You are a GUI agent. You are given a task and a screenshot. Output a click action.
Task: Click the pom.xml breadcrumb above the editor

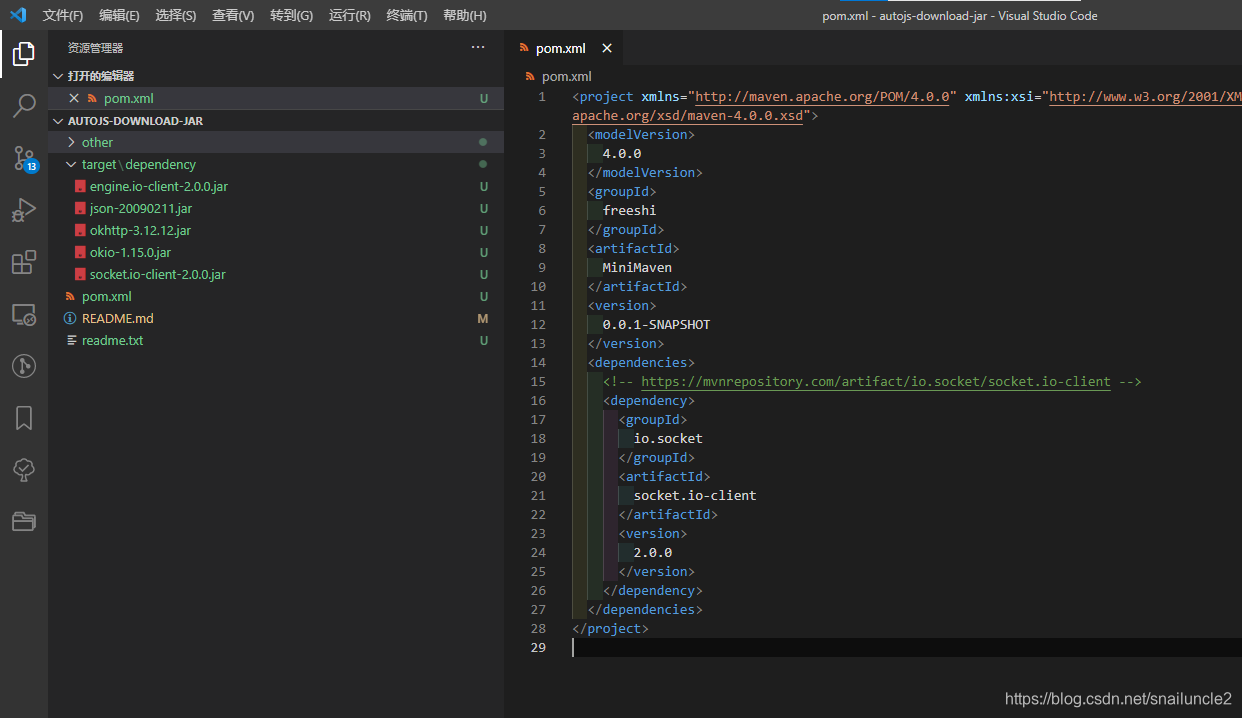[x=566, y=76]
